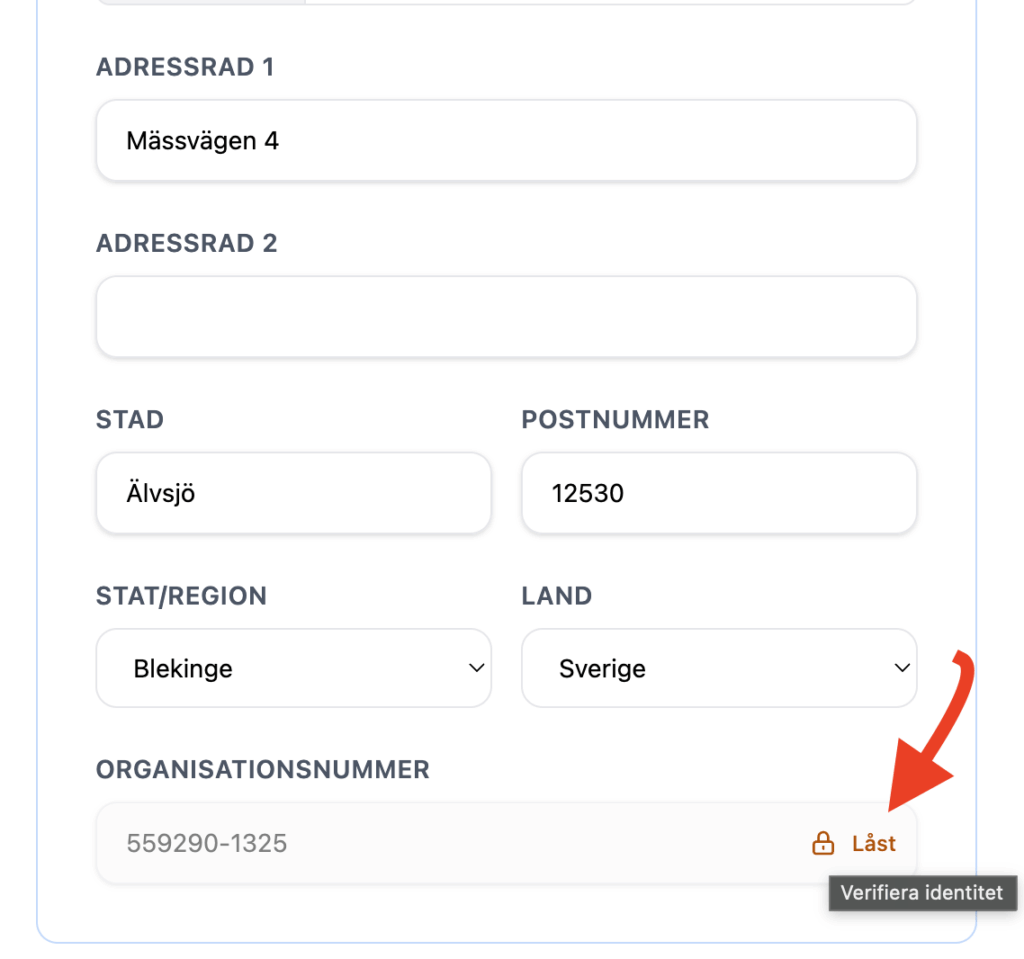Expand the Stat/Region dropdown chevron

477,668
